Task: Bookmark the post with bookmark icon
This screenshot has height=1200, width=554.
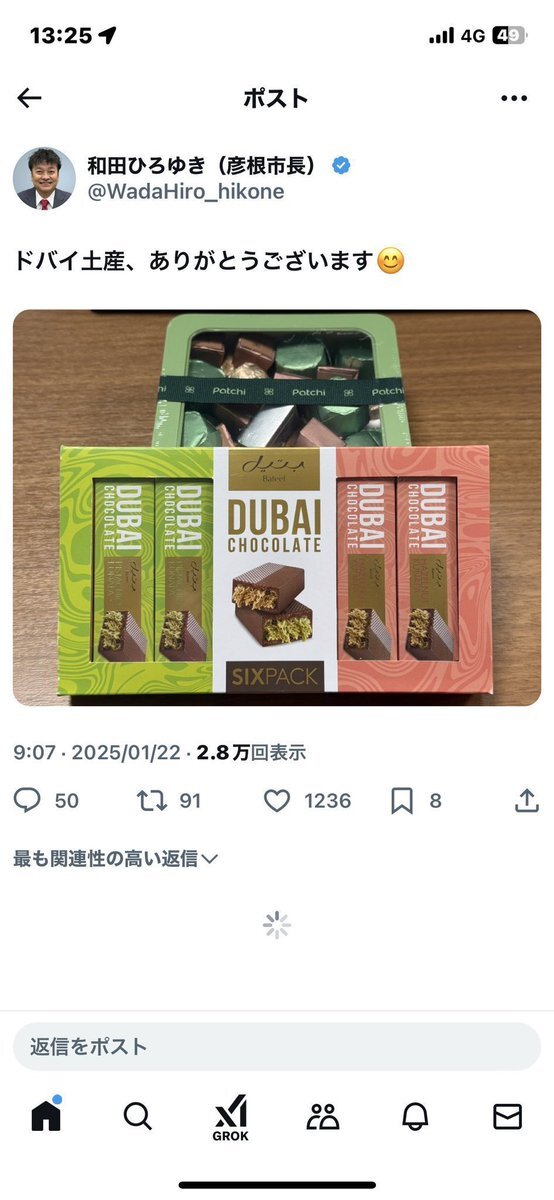Action: click(x=401, y=801)
